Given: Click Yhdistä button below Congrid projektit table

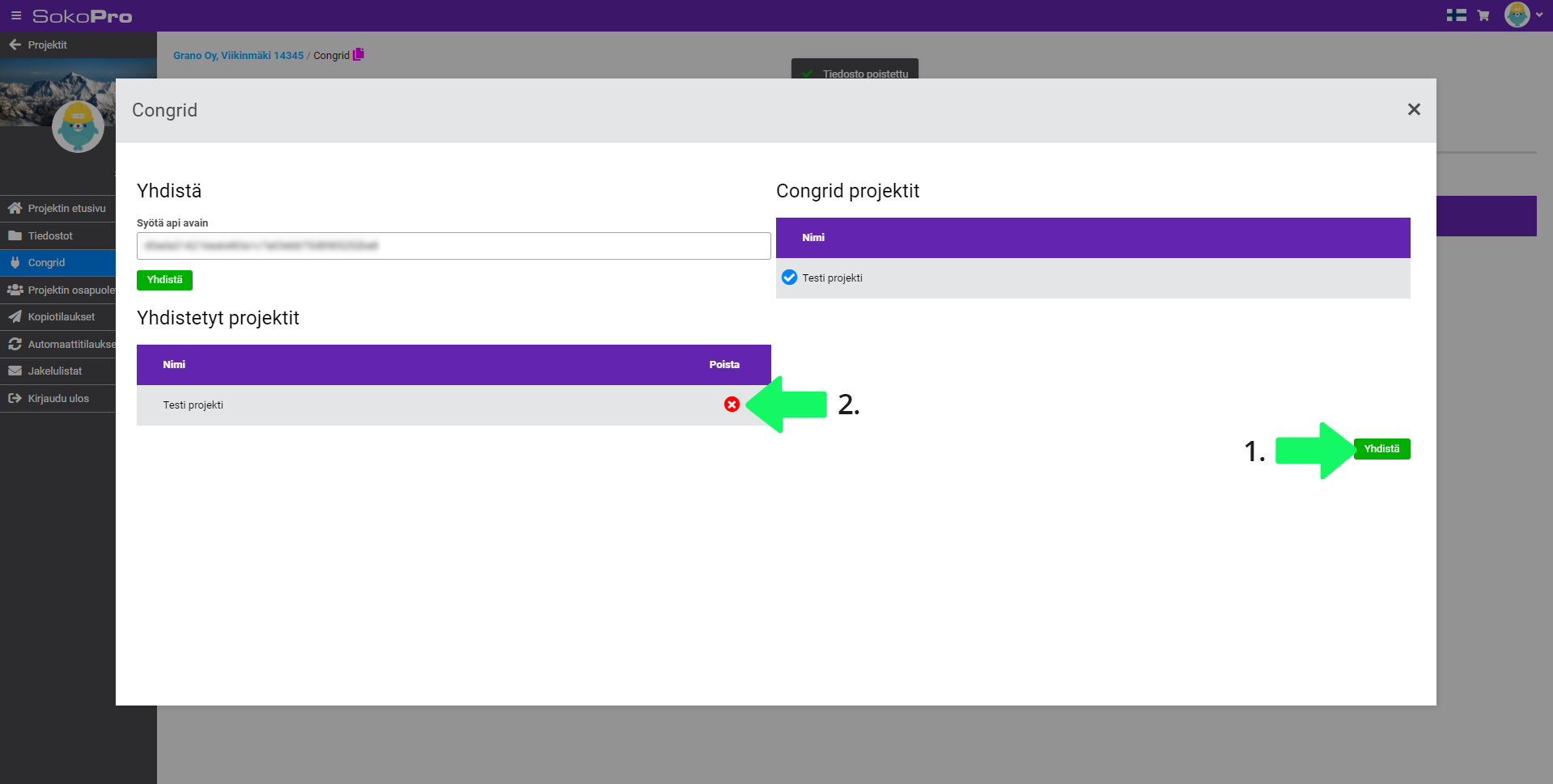Looking at the screenshot, I should (x=1381, y=449).
